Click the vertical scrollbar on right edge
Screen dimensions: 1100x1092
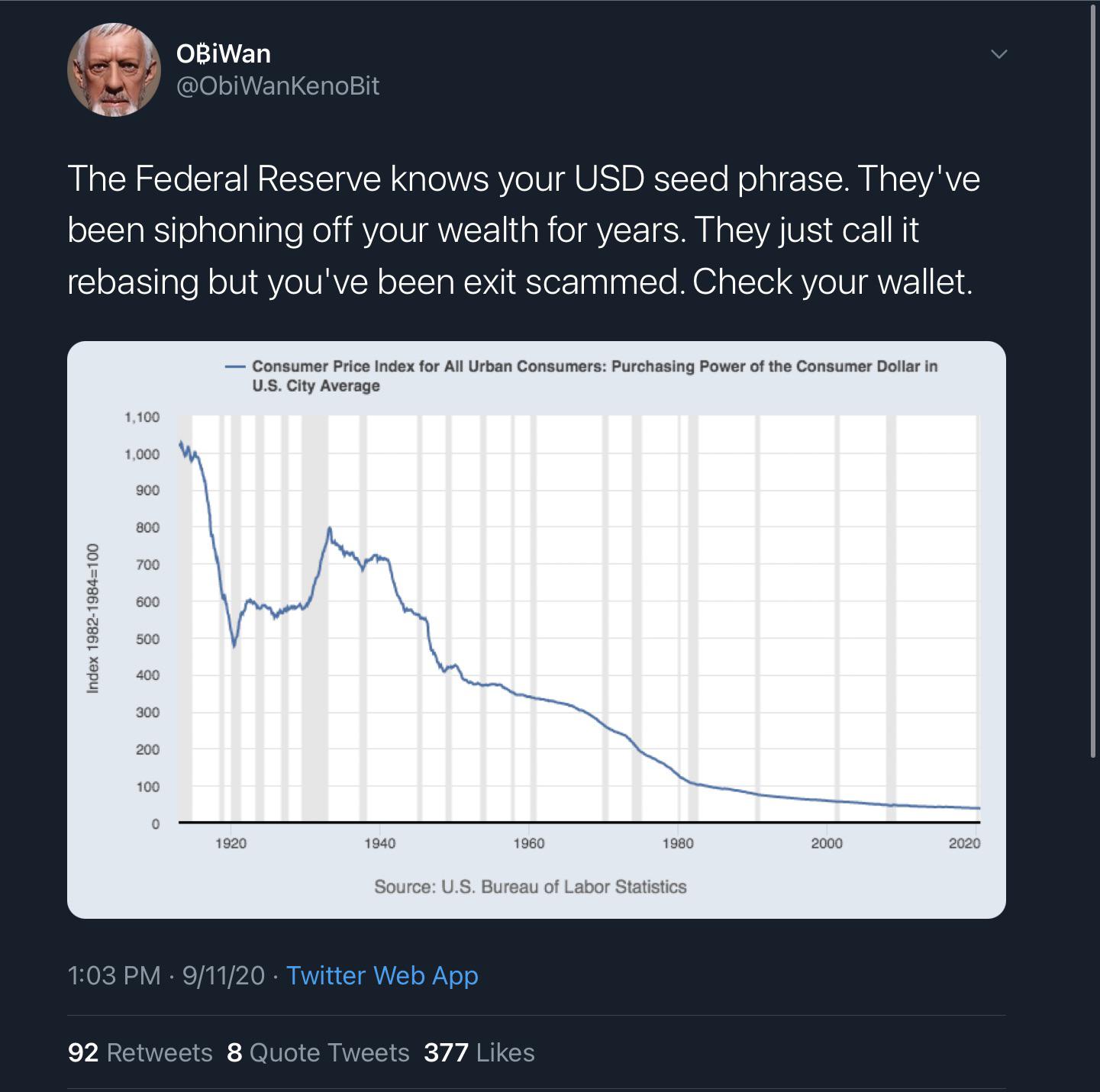click(1093, 380)
